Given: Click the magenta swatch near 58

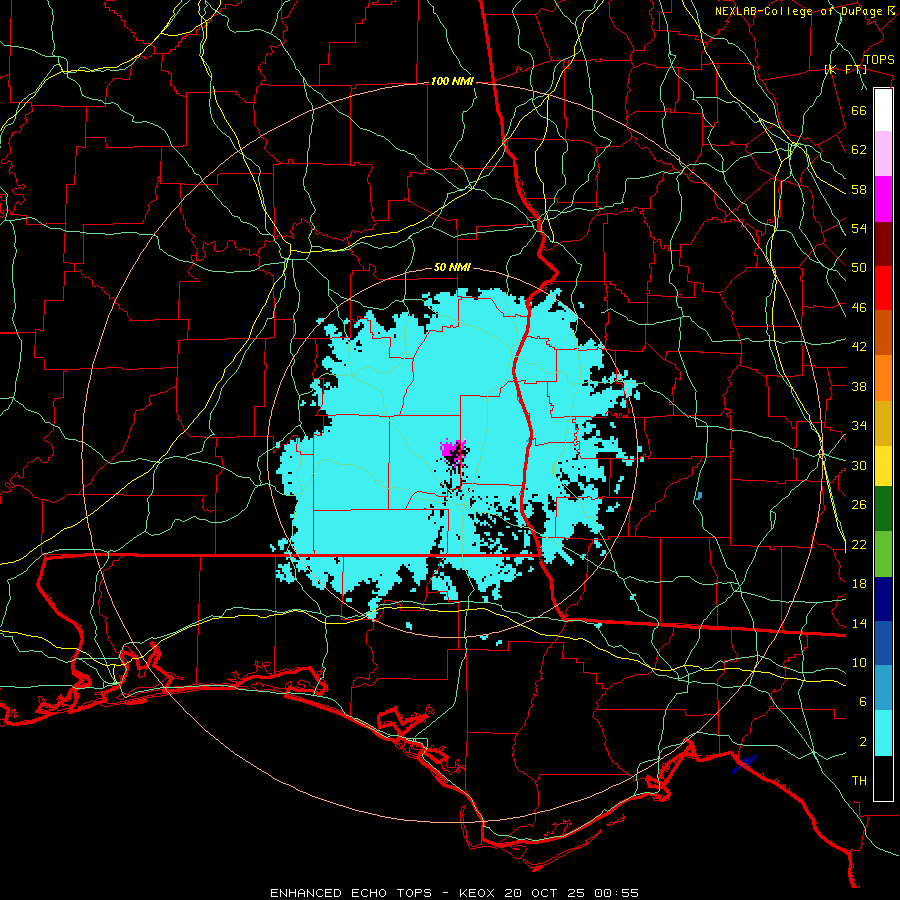Looking at the screenshot, I should coord(883,199).
